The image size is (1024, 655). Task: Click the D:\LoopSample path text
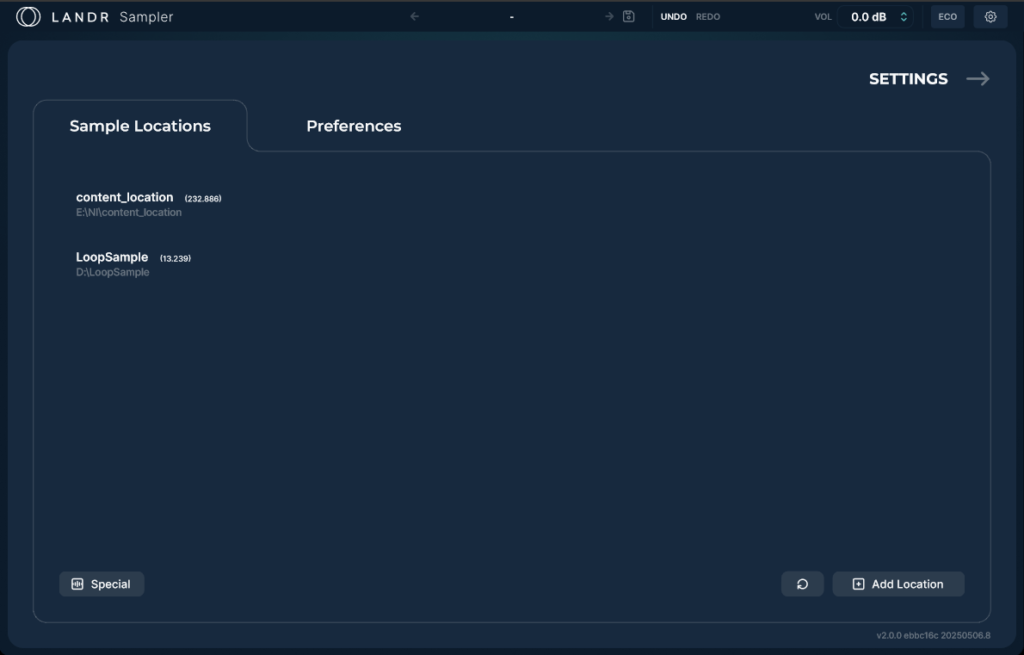112,272
